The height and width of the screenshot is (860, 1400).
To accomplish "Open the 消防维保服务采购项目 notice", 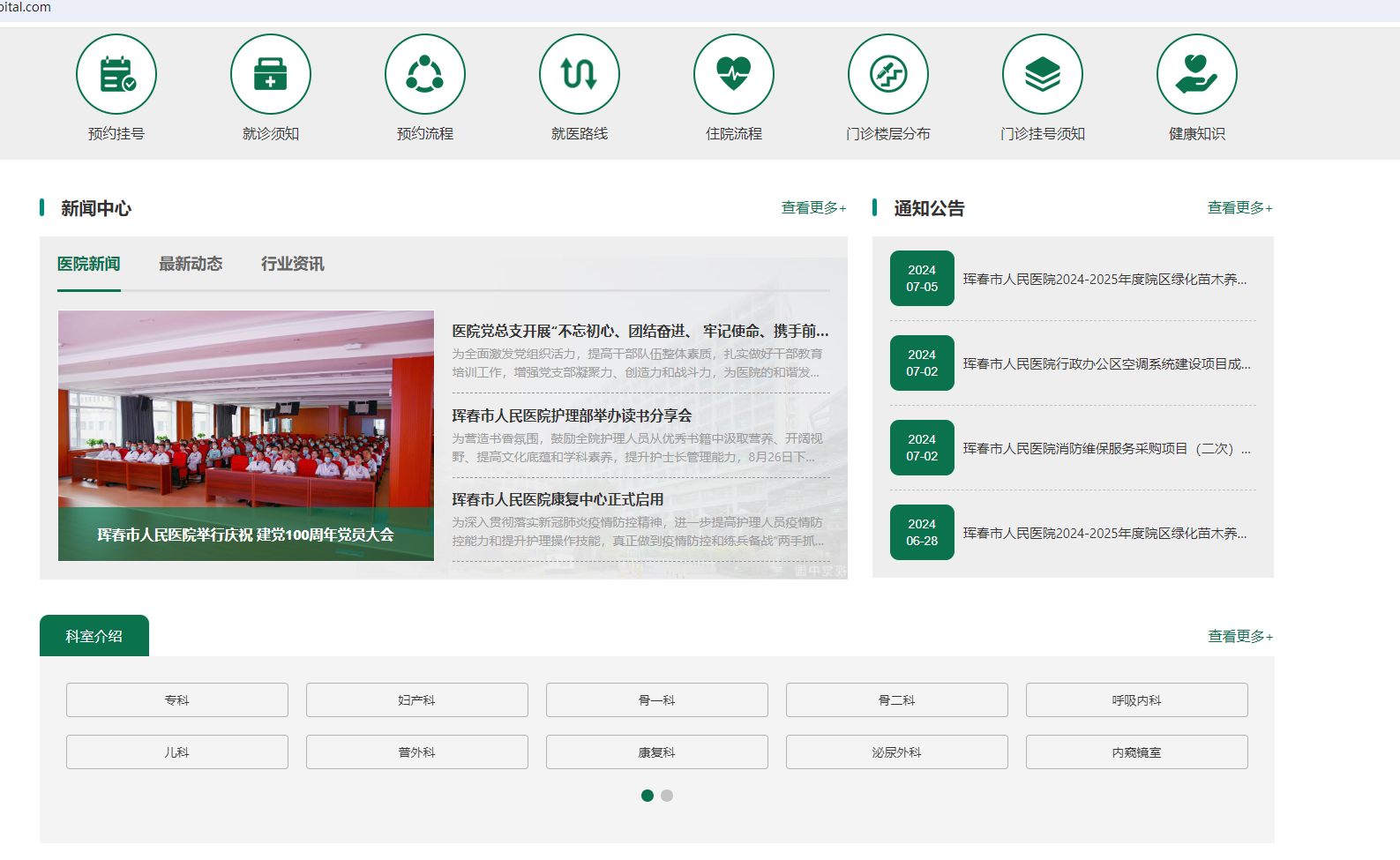I will pyautogui.click(x=1106, y=448).
